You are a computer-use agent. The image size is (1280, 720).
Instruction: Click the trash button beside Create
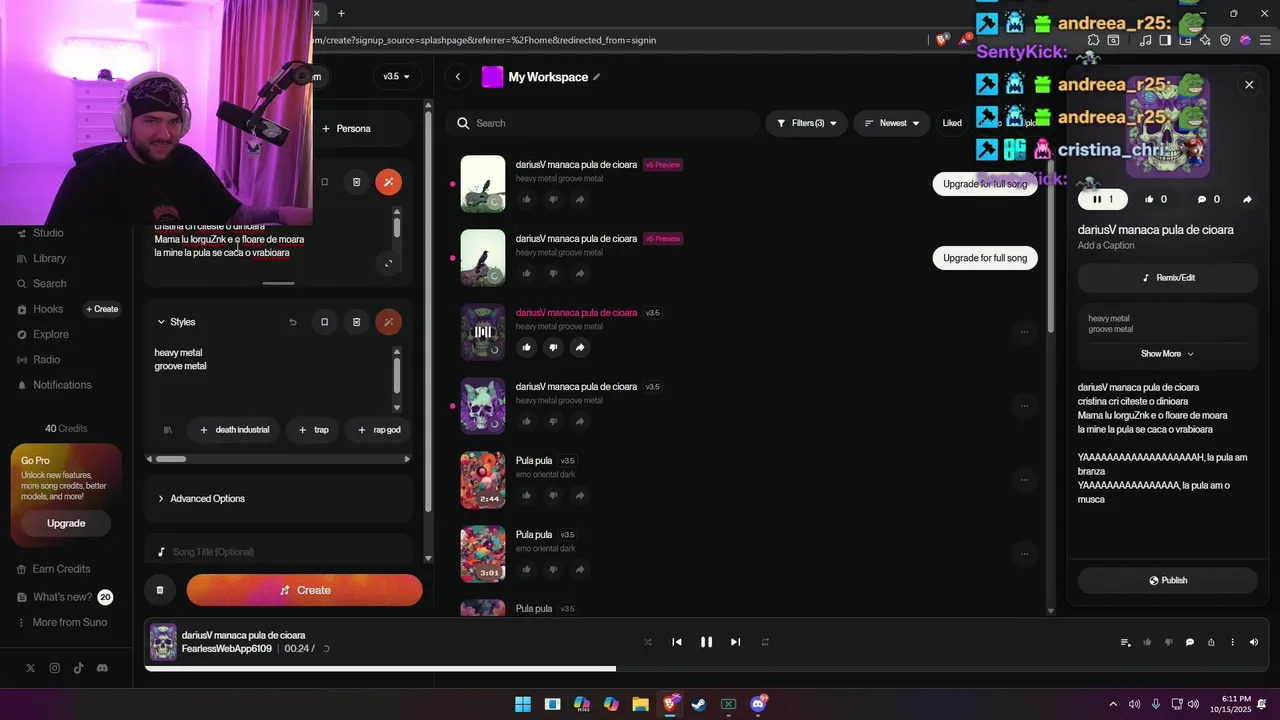159,590
